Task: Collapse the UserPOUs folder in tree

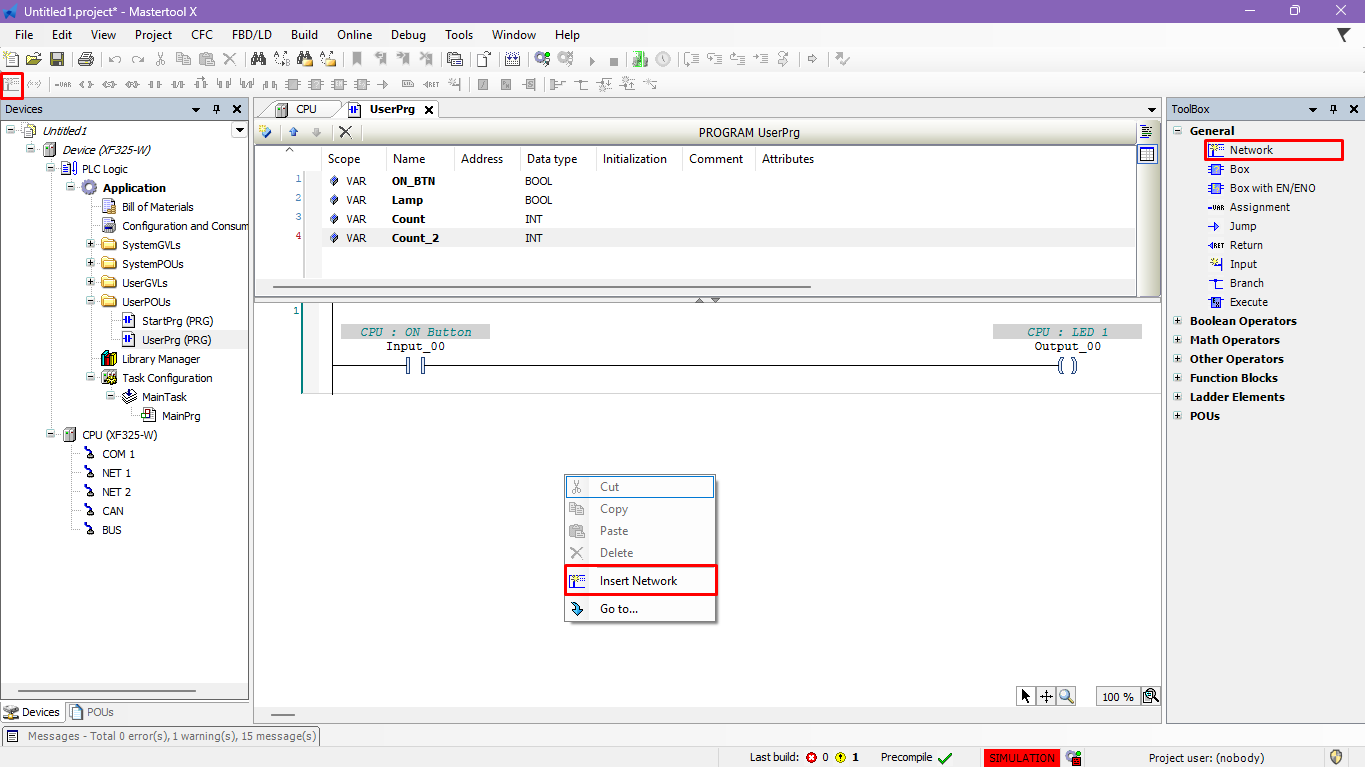Action: click(90, 302)
